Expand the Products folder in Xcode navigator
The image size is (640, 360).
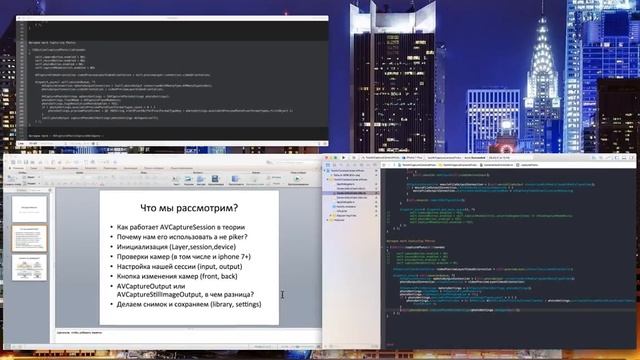coord(327,220)
